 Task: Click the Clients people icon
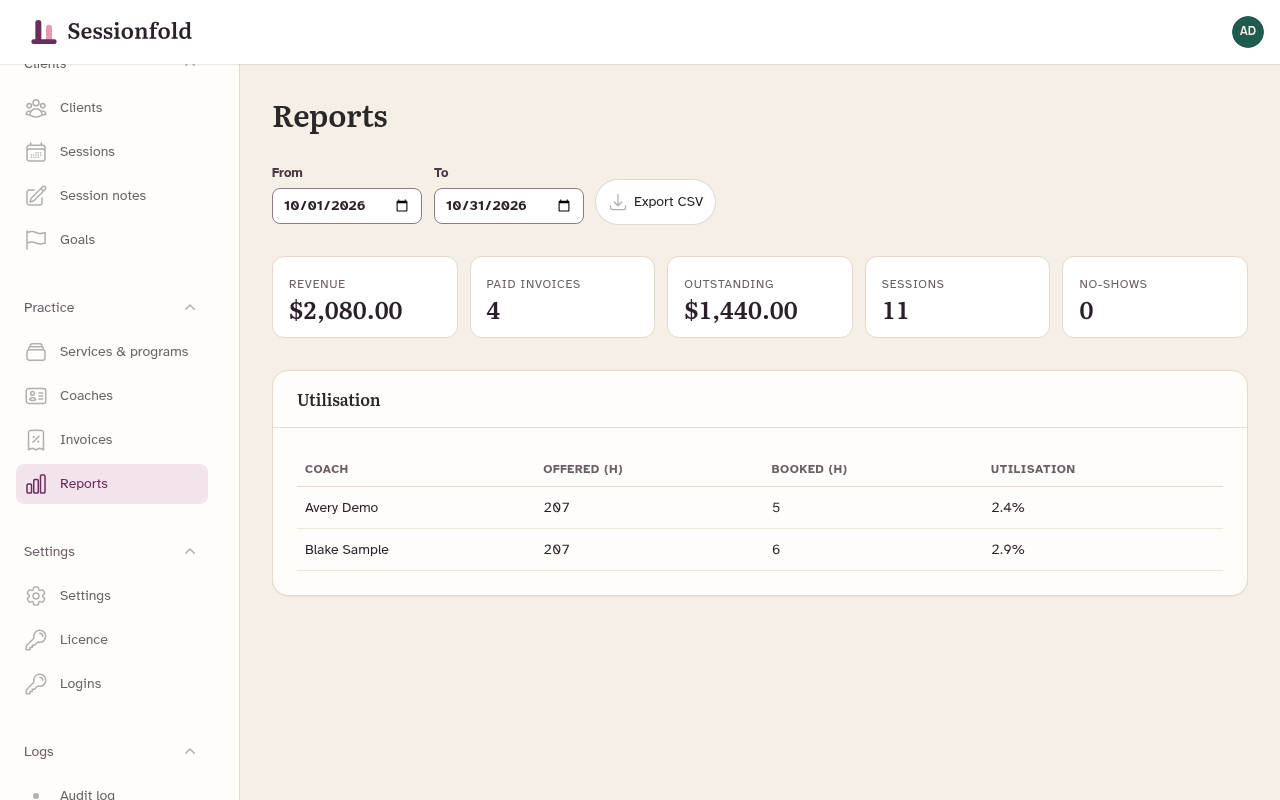[x=36, y=108]
